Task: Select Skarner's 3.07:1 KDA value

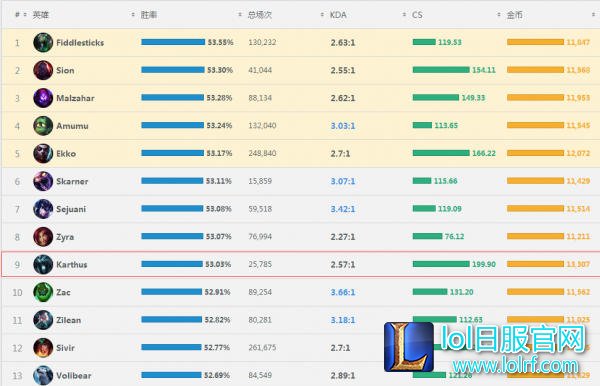Action: pyautogui.click(x=343, y=181)
